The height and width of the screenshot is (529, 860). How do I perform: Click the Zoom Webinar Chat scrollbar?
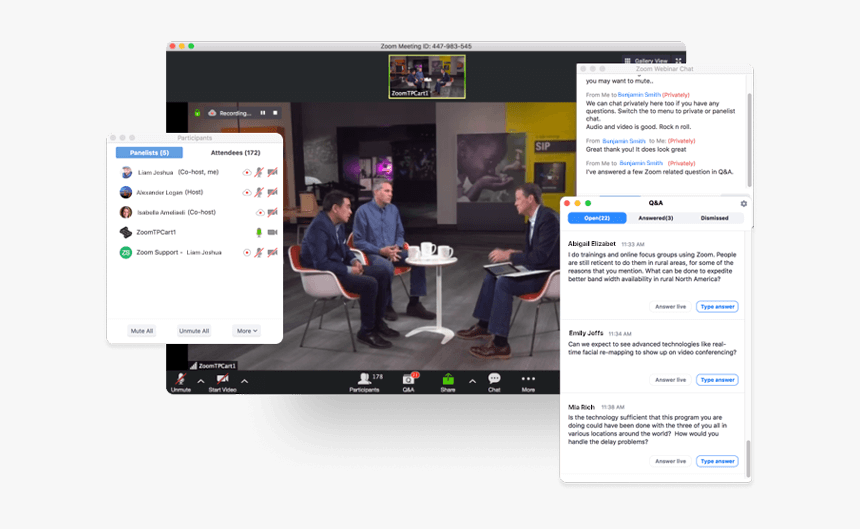click(x=750, y=140)
